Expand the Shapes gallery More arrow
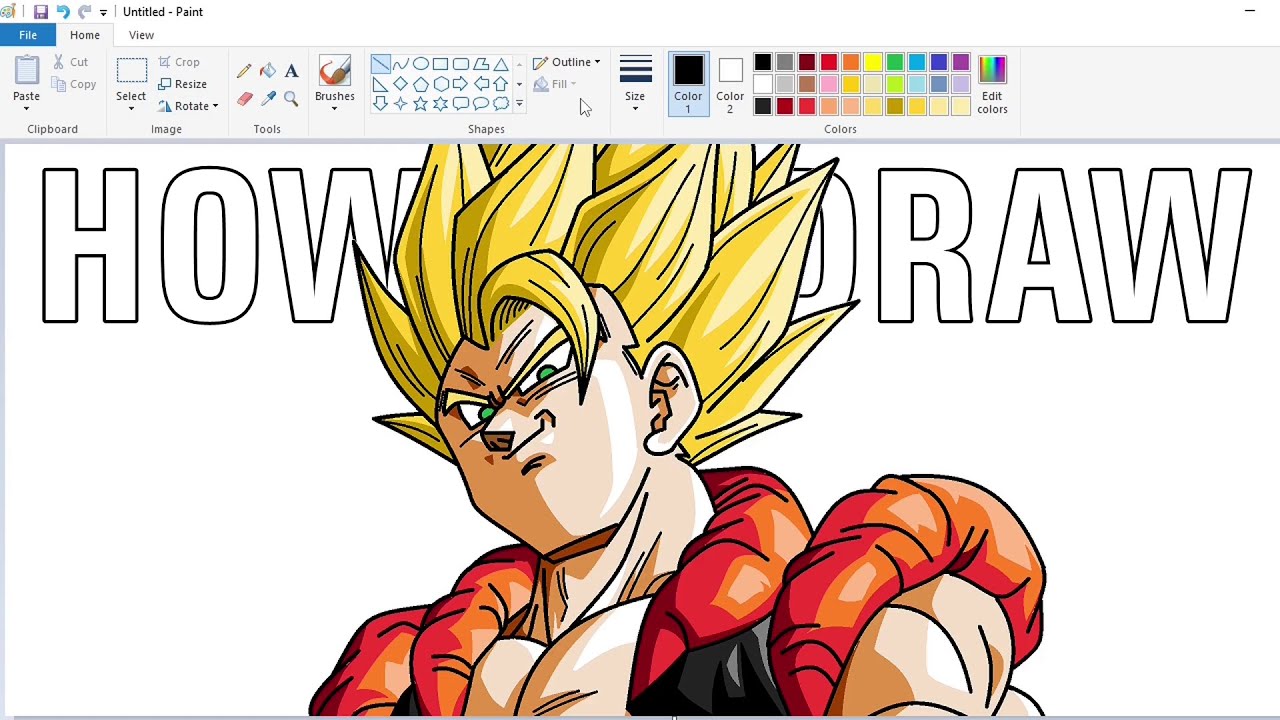Viewport: 1280px width, 720px height. click(518, 103)
